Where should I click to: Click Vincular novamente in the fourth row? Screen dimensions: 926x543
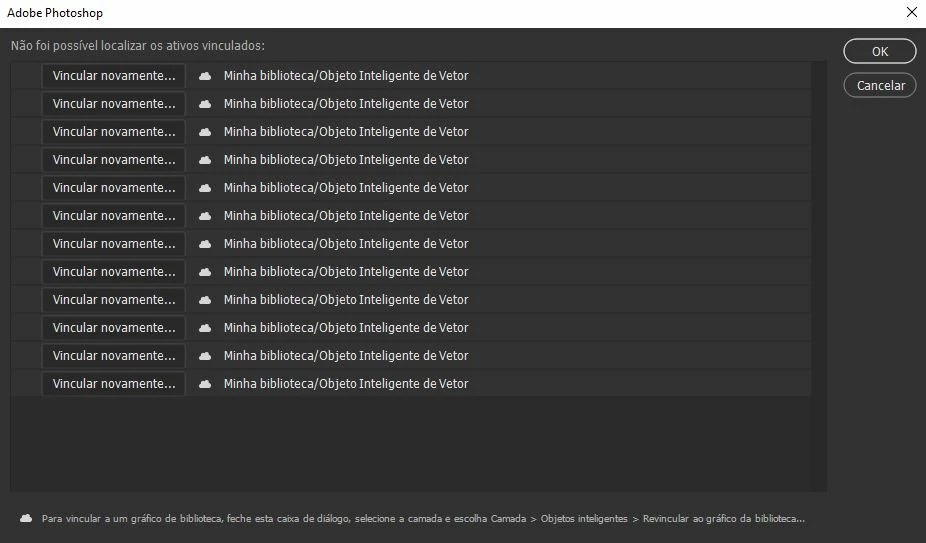(x=113, y=160)
